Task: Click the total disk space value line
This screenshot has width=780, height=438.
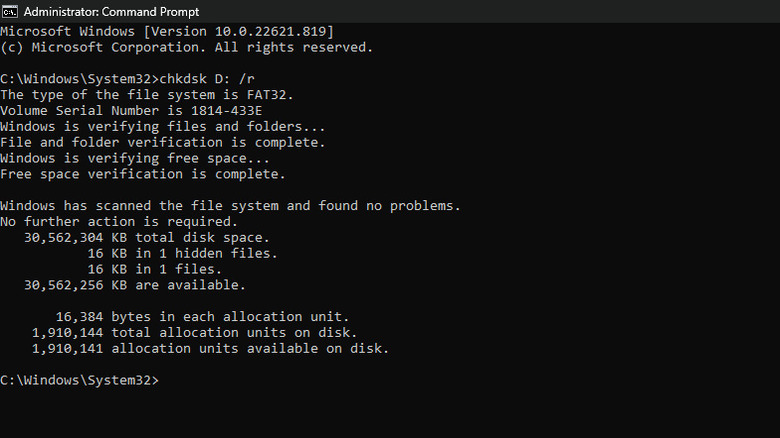Action: pos(148,237)
